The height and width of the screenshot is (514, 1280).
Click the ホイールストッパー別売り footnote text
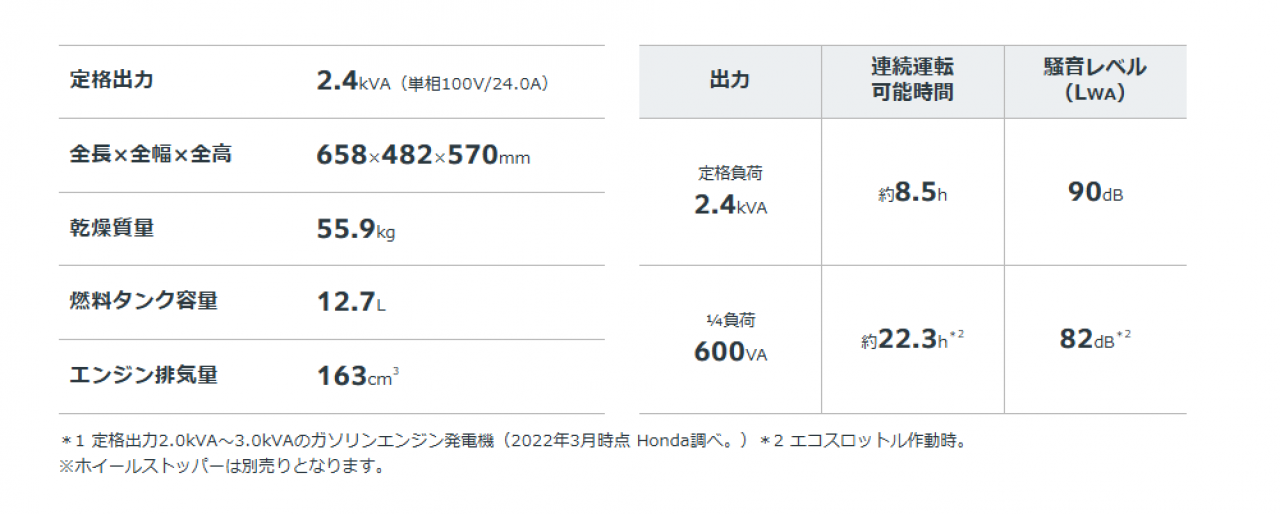222,466
